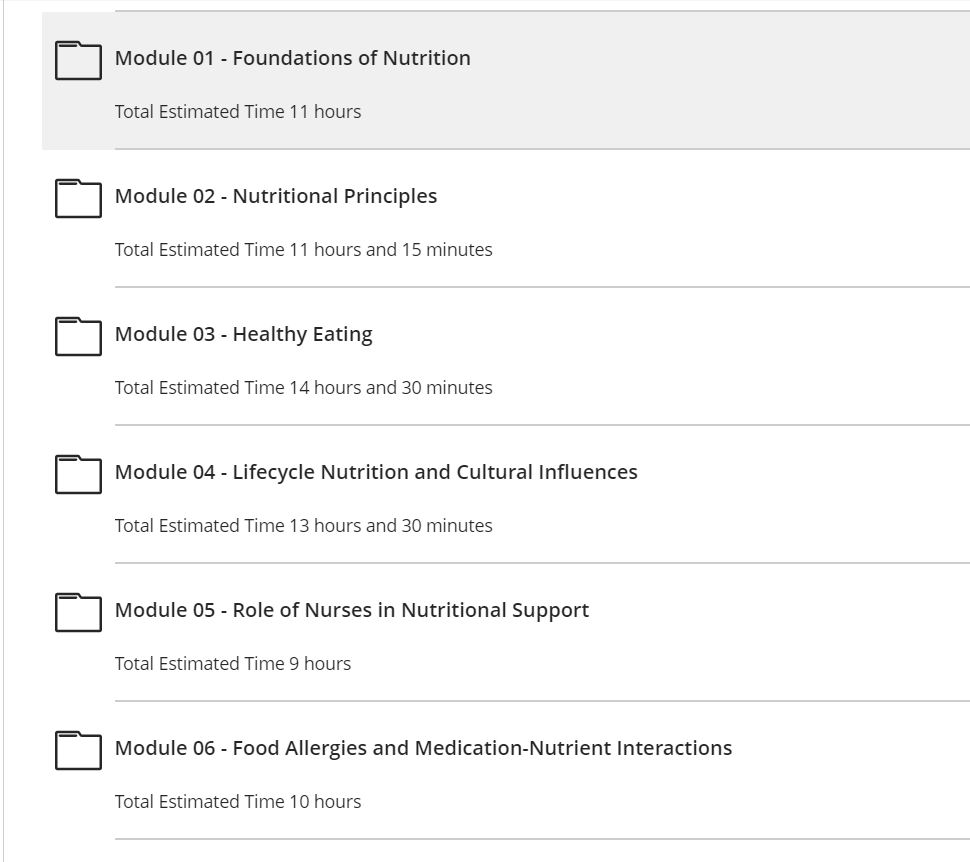This screenshot has width=970, height=862.
Task: Open the Module 02 - Nutritional Principles title
Action: pos(276,196)
